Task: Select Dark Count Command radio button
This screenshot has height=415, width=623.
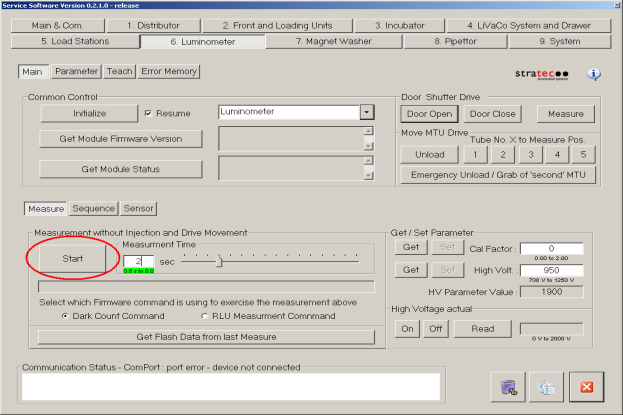Action: tap(66, 316)
